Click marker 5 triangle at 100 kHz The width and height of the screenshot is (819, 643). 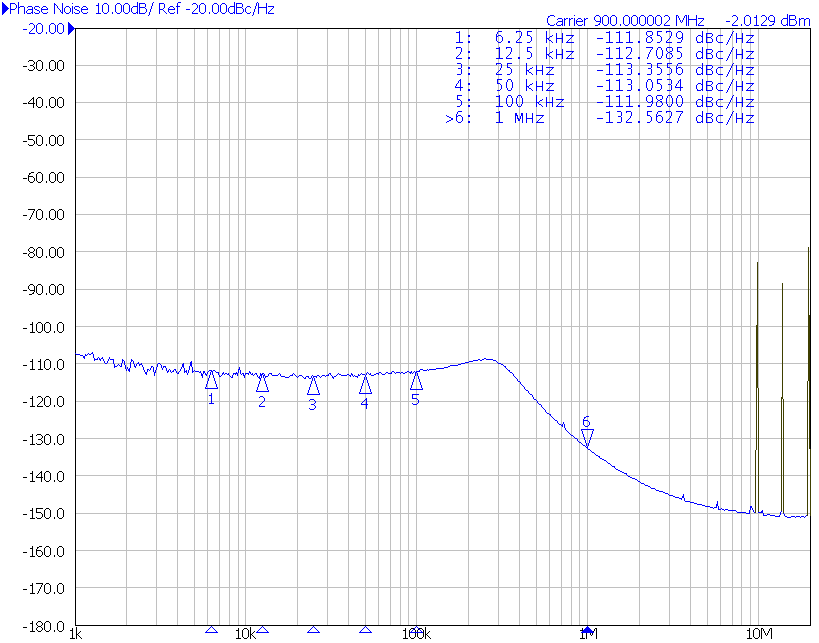[x=416, y=381]
